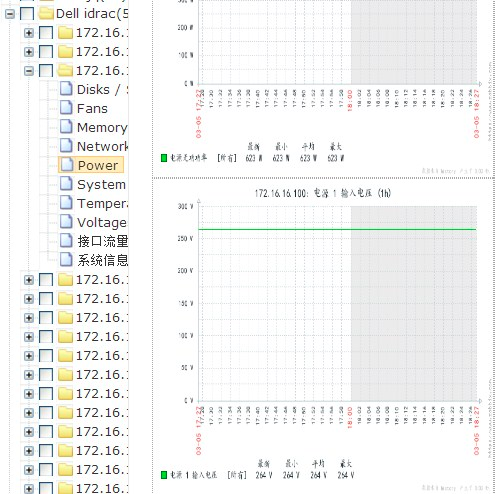Click the 电源无功功率 legend label
Screen dimensions: 495x494
pyautogui.click(x=188, y=158)
